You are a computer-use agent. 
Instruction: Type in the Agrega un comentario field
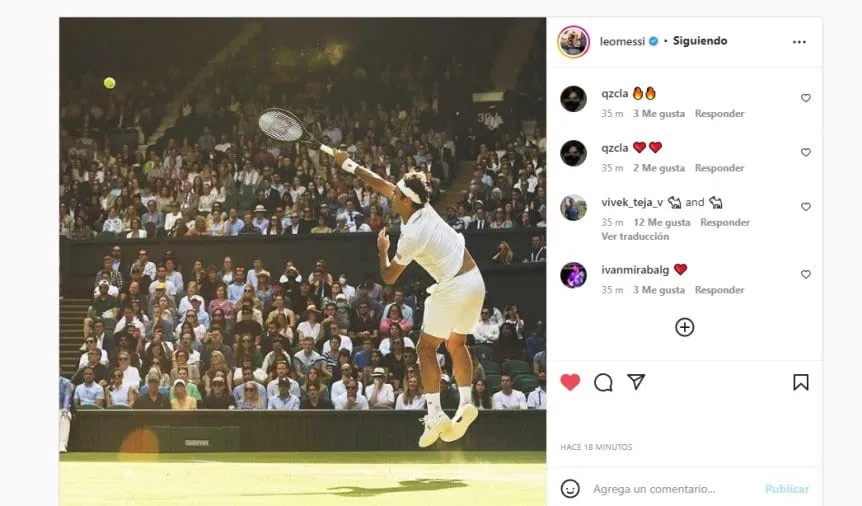click(x=670, y=489)
